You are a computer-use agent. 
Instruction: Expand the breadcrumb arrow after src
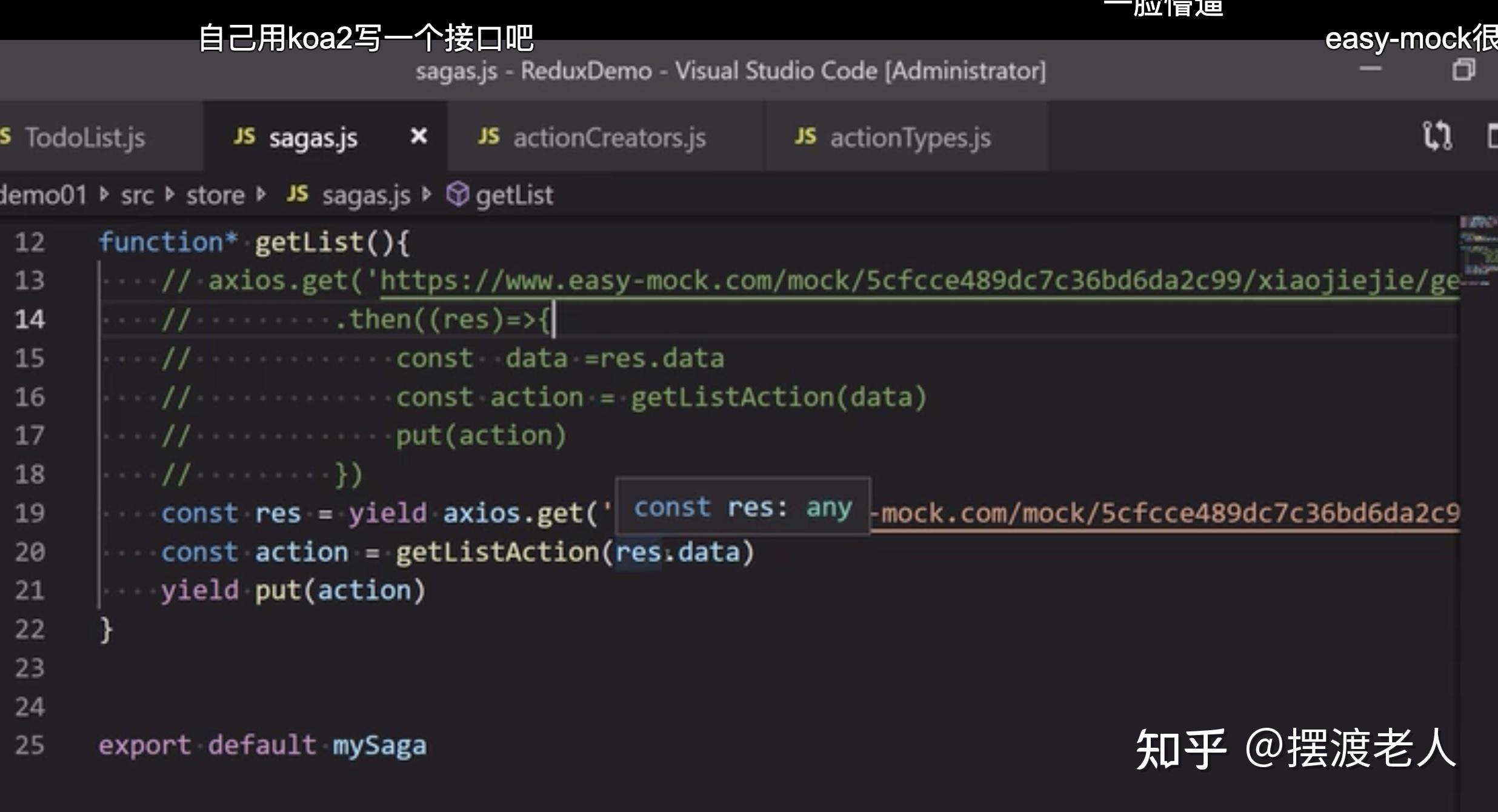tap(170, 195)
